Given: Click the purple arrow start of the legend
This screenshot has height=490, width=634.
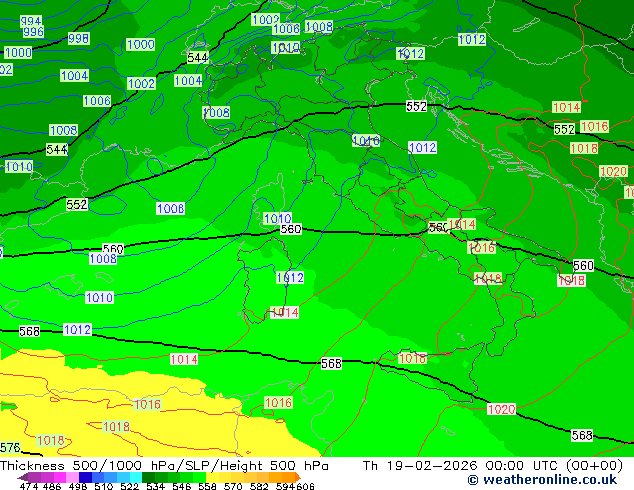Looking at the screenshot, I should tap(22, 477).
